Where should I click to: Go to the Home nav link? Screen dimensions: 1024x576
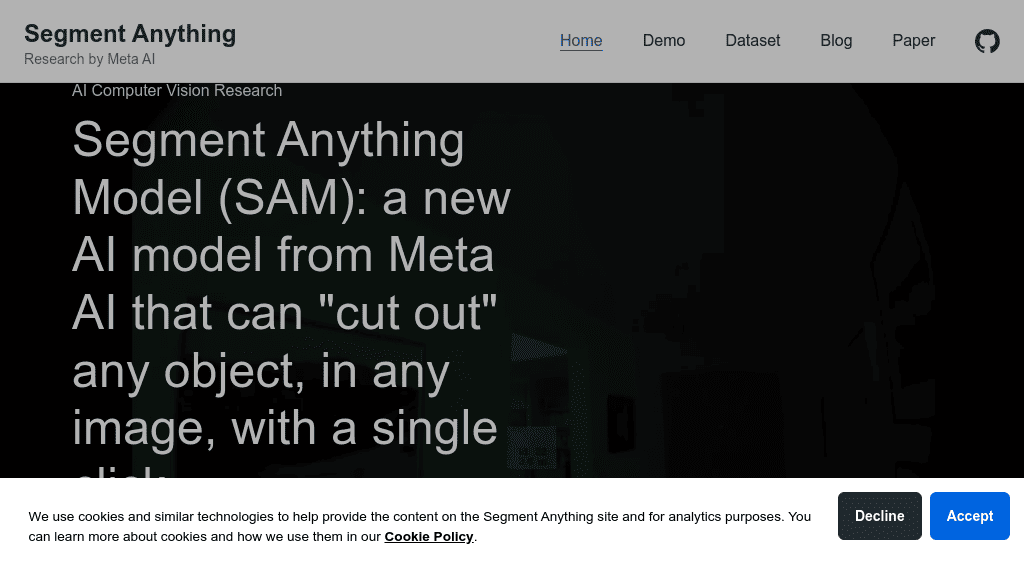(581, 41)
